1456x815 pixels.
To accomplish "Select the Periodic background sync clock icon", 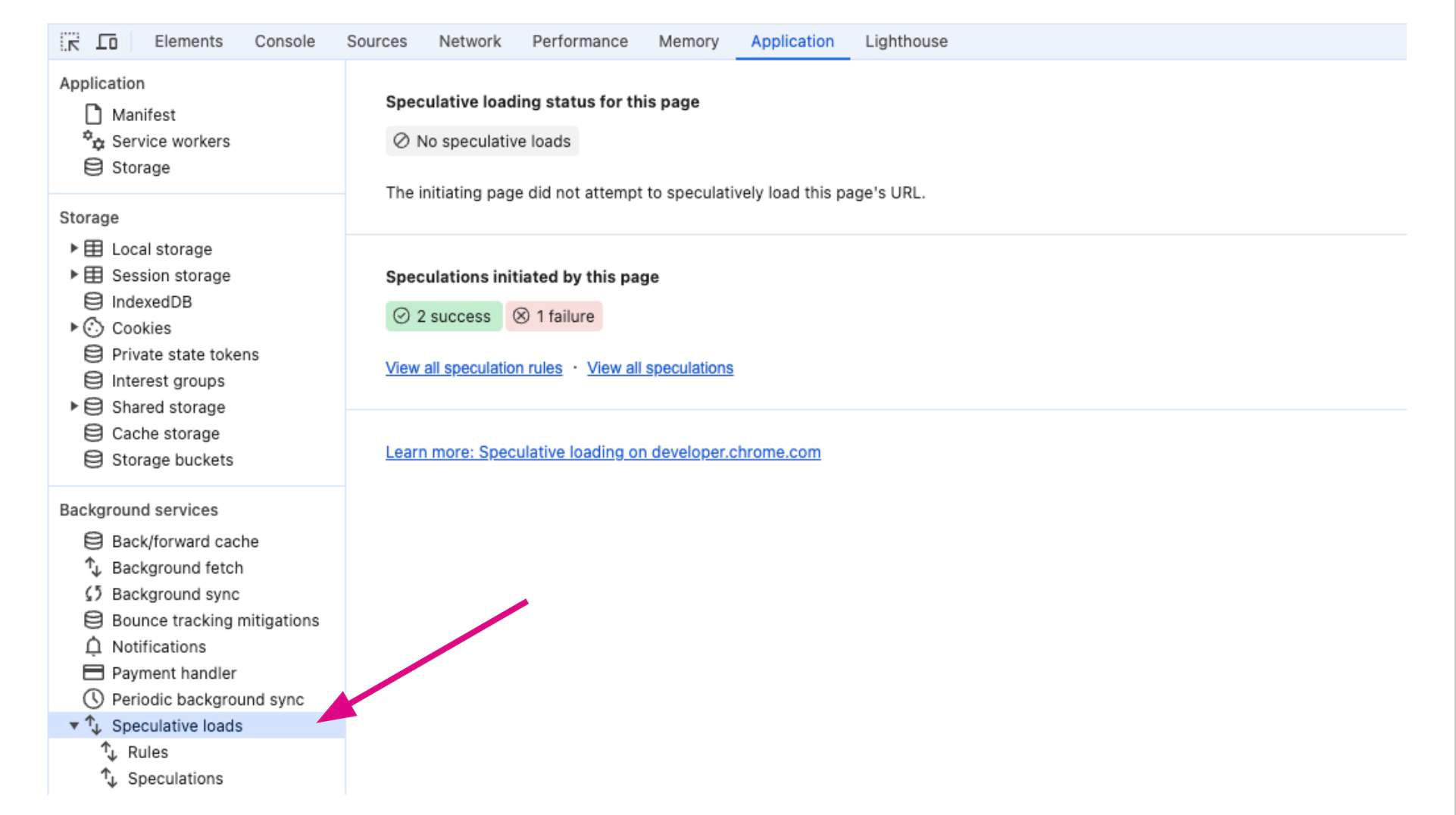I will click(x=92, y=699).
